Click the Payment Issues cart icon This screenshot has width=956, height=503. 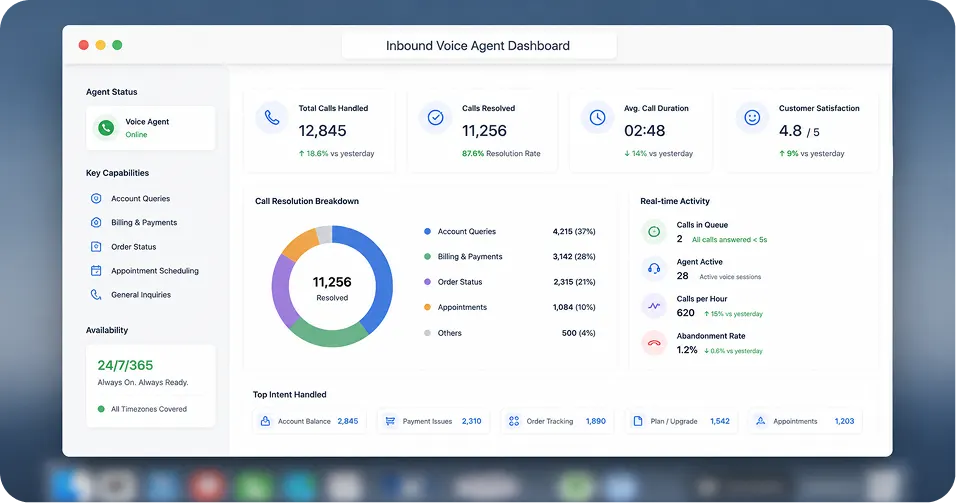pyautogui.click(x=390, y=421)
